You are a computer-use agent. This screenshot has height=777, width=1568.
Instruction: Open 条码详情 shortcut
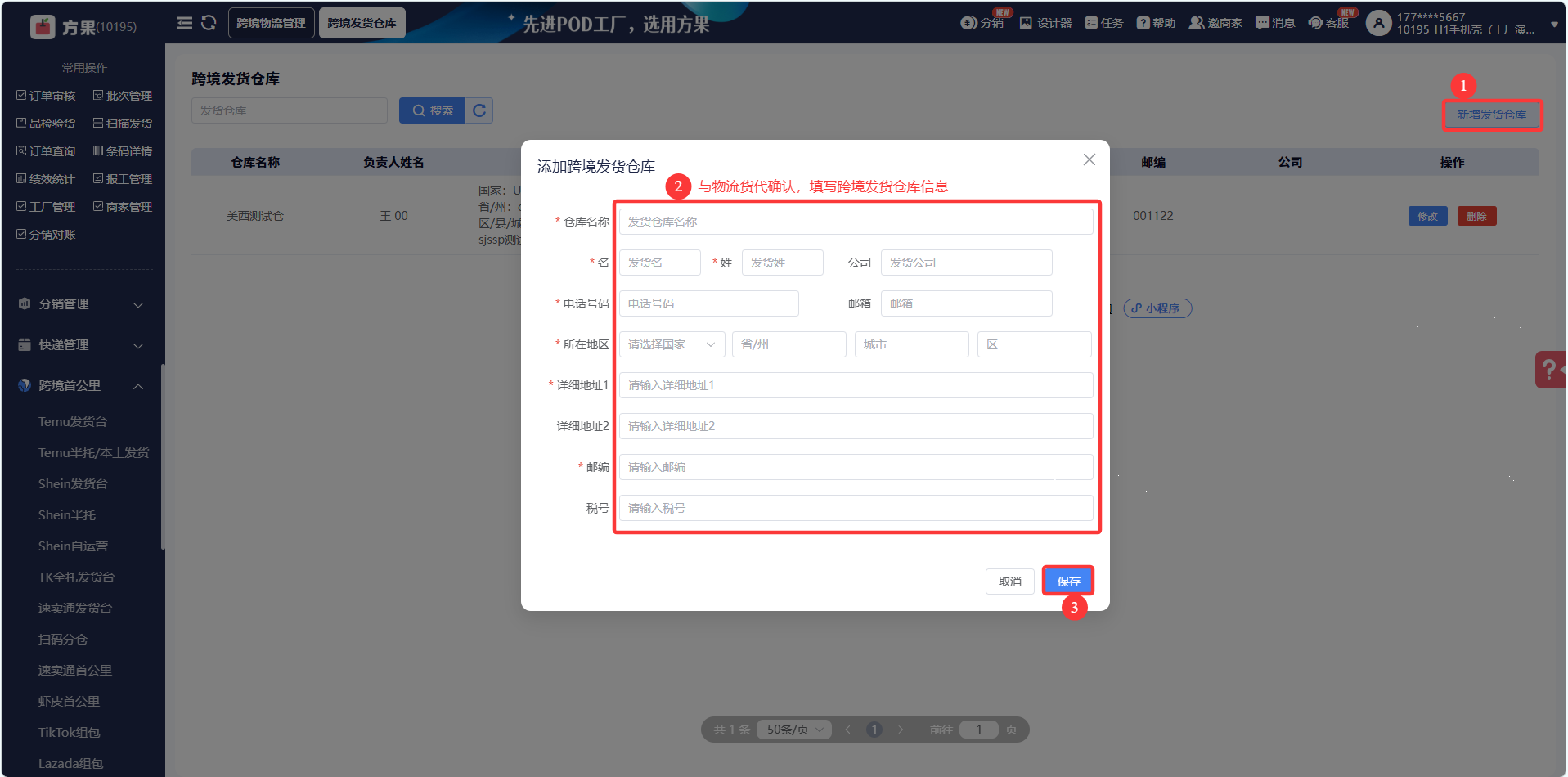click(x=123, y=151)
